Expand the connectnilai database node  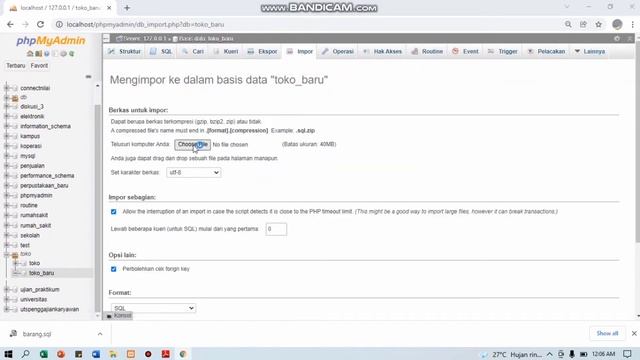(x=6, y=88)
